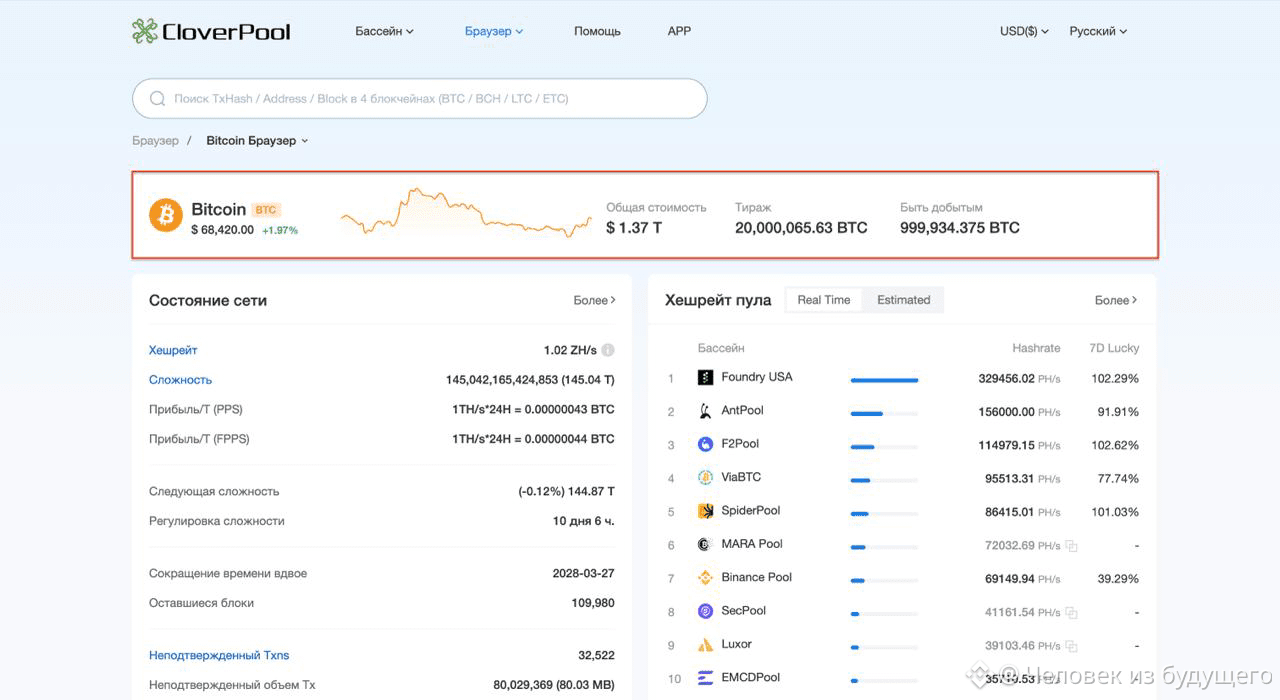The height and width of the screenshot is (700, 1280).
Task: Click the orange Bitcoin coin icon
Action: (166, 215)
